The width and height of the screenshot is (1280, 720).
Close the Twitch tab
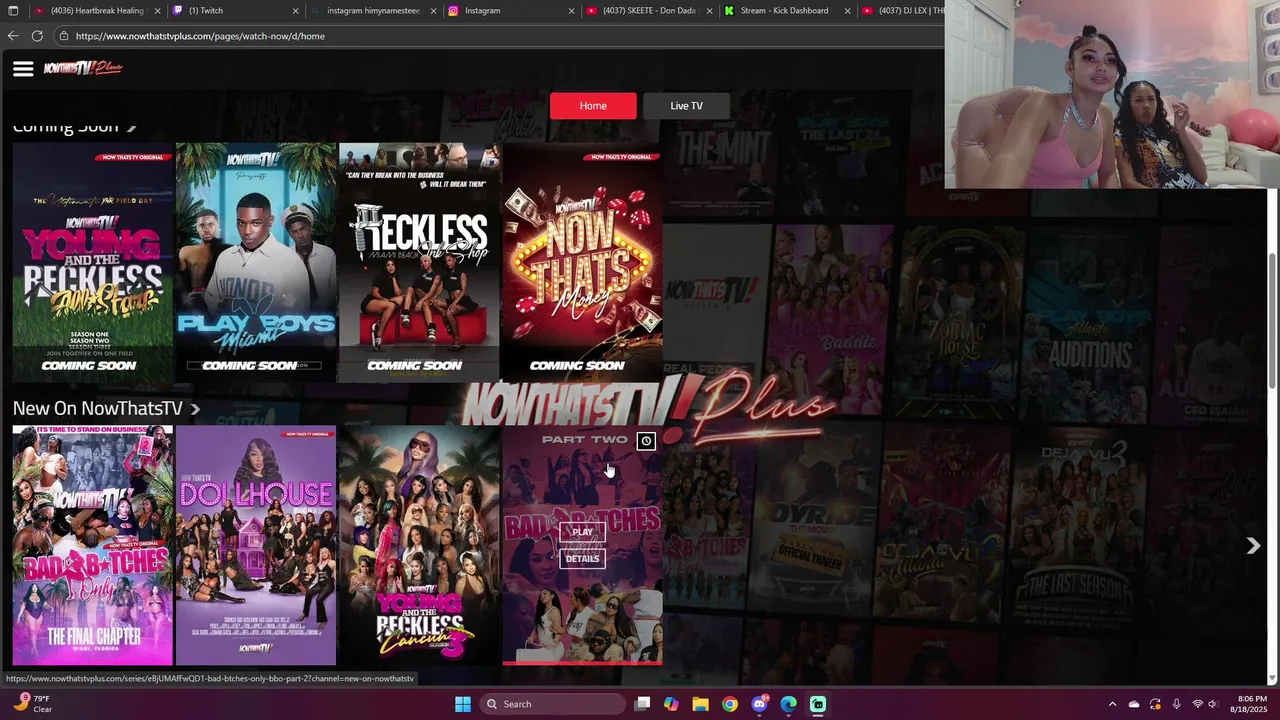[296, 11]
